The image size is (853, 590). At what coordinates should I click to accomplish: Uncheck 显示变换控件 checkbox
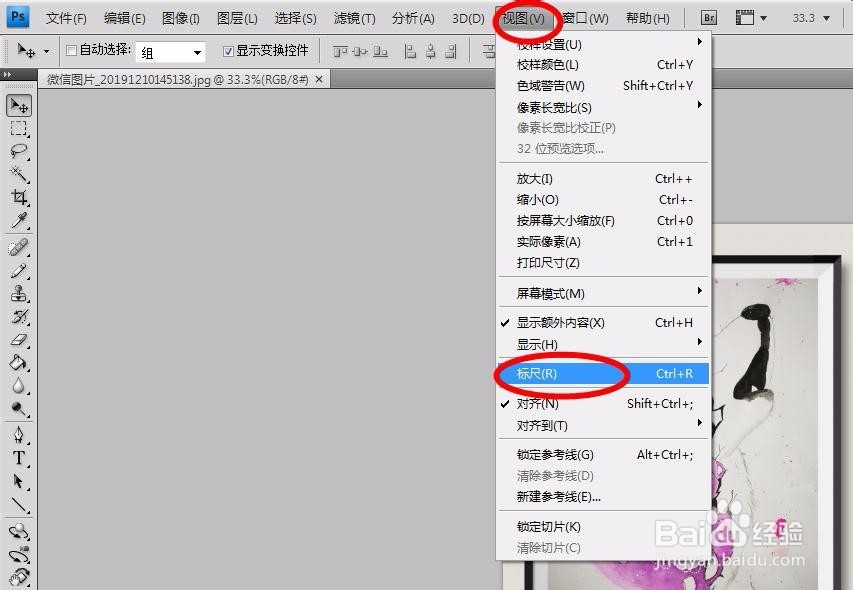pos(228,51)
